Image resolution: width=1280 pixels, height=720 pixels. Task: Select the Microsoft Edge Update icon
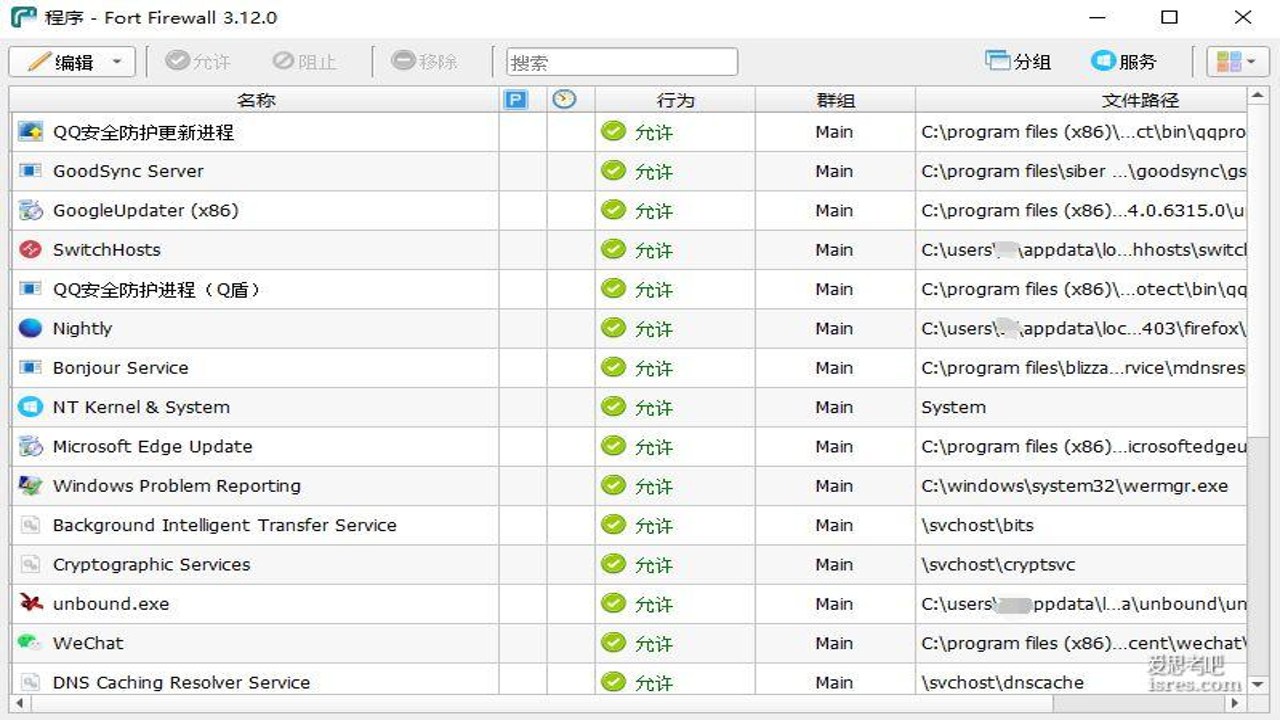click(x=31, y=446)
